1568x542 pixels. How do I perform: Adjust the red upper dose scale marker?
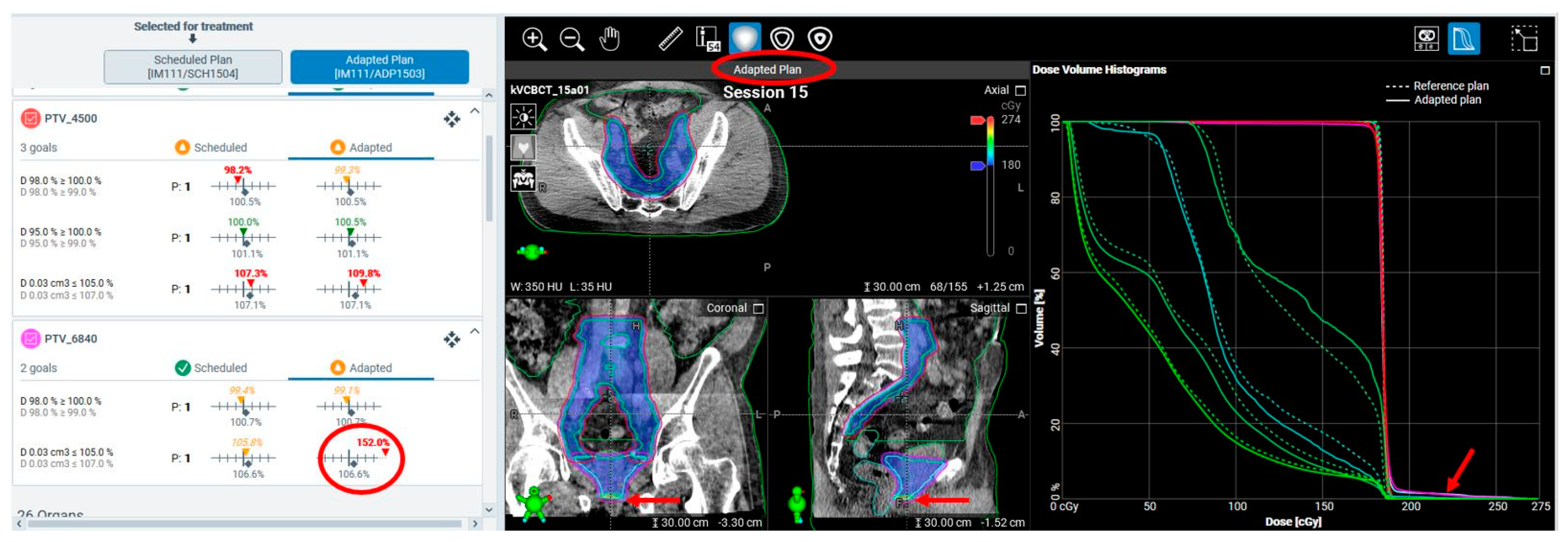(x=977, y=120)
